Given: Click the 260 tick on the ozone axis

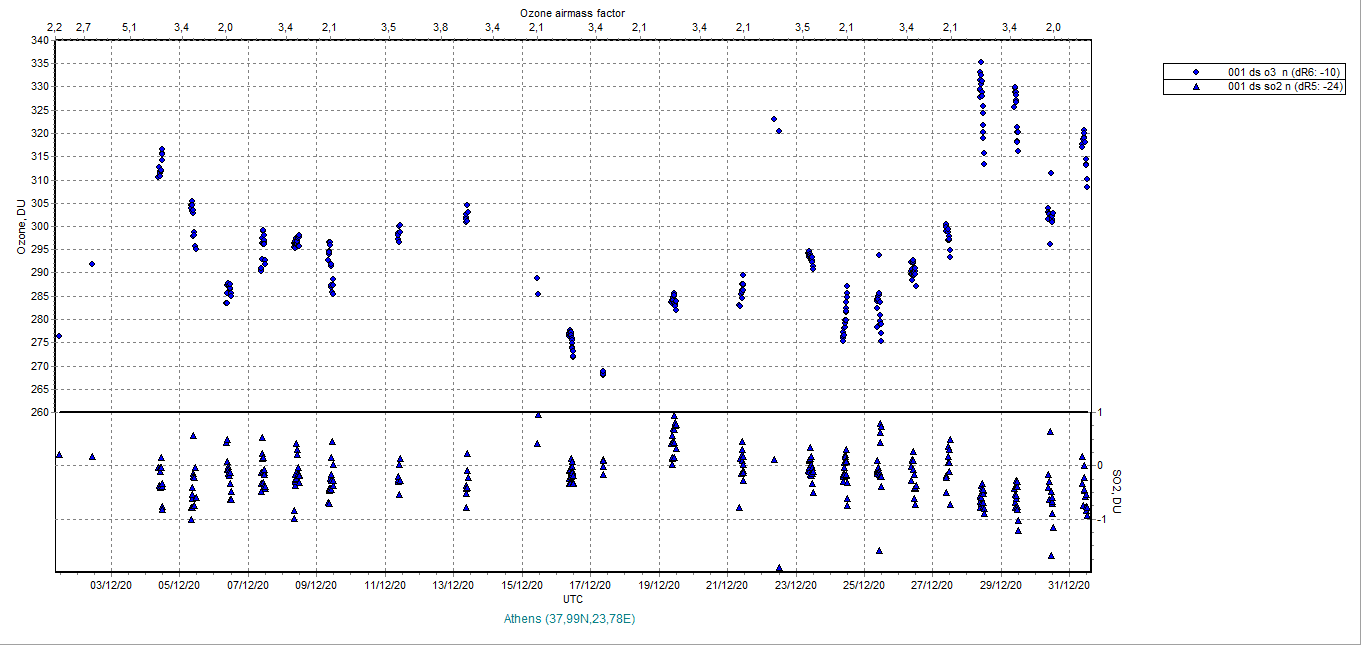Looking at the screenshot, I should point(39,412).
